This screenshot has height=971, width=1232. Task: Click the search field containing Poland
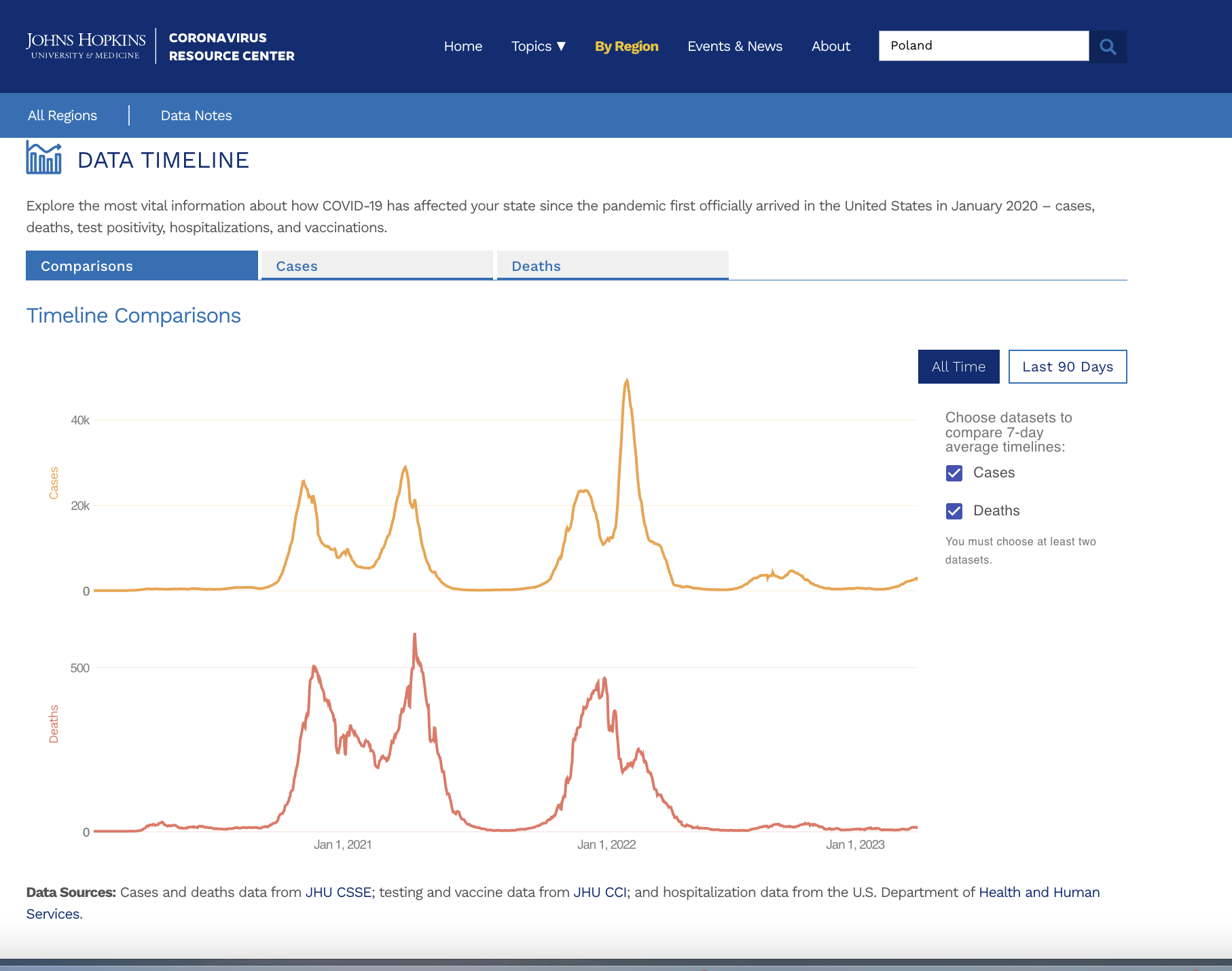(983, 45)
